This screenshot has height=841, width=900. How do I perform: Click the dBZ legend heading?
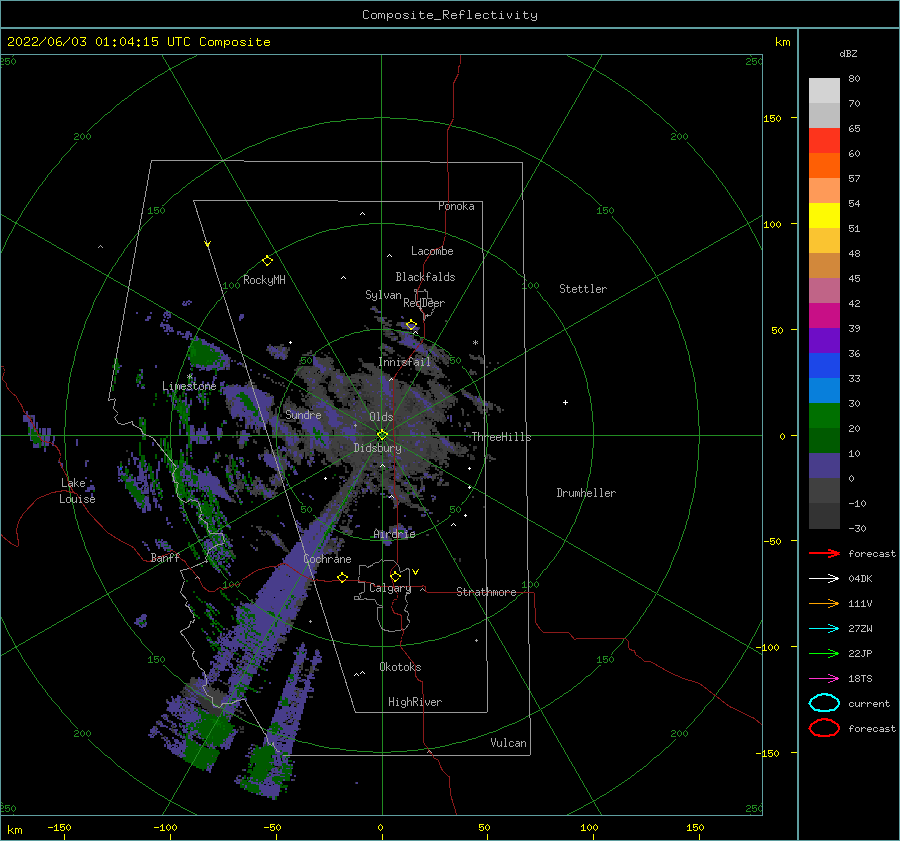(x=848, y=53)
